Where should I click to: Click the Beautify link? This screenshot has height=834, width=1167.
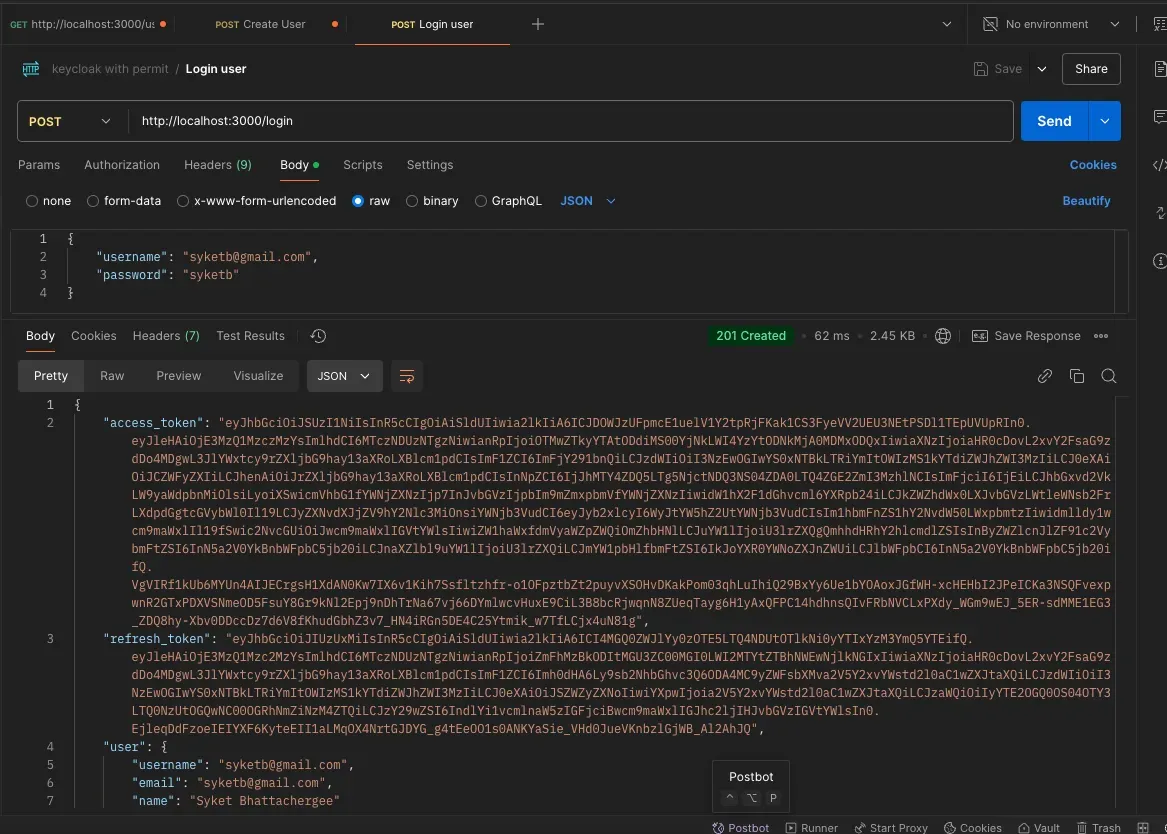[x=1086, y=201]
